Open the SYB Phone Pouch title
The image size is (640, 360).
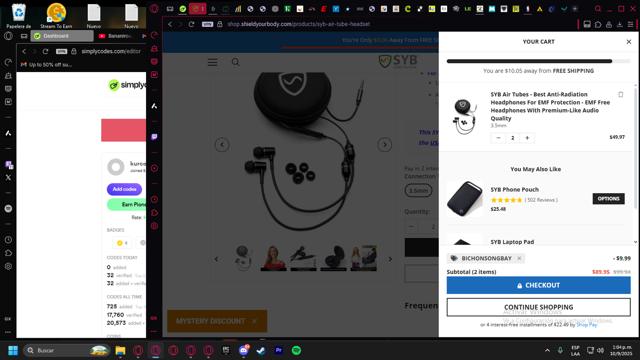514,190
